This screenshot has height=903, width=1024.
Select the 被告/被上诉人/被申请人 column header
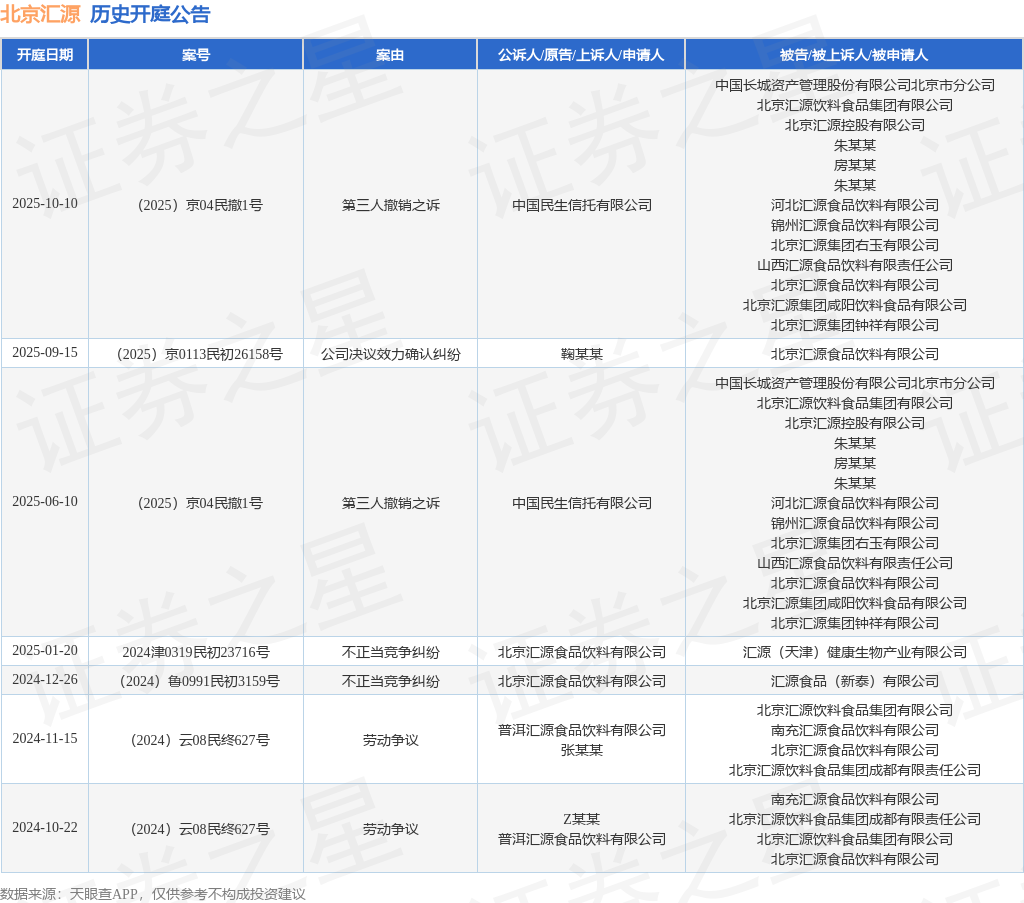[854, 55]
